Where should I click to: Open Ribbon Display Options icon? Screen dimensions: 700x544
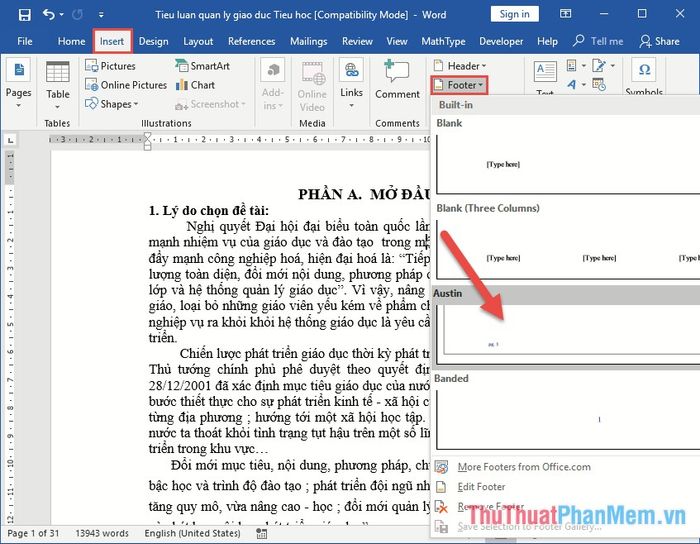click(565, 14)
